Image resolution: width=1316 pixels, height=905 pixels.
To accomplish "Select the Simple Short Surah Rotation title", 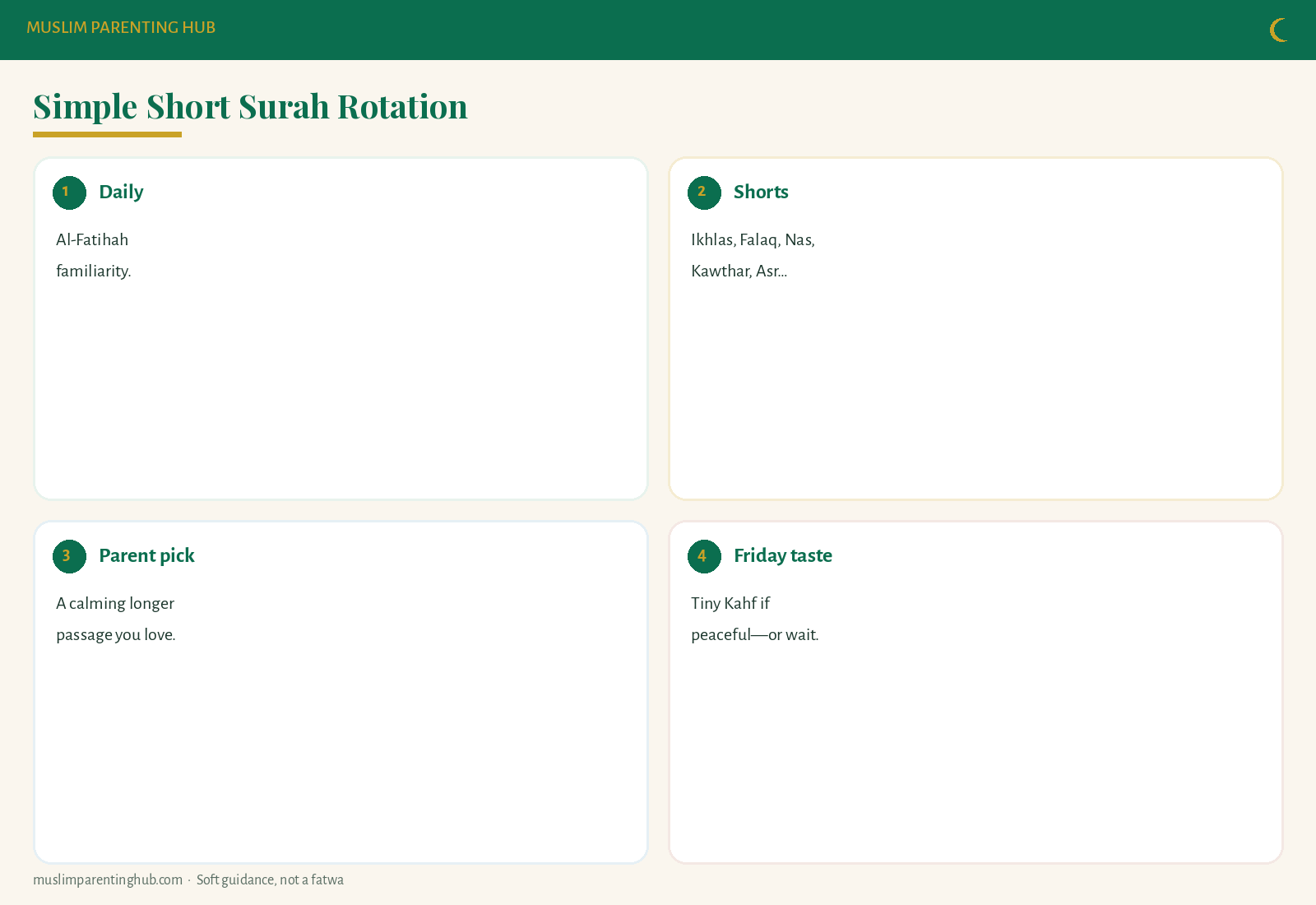I will (x=250, y=106).
